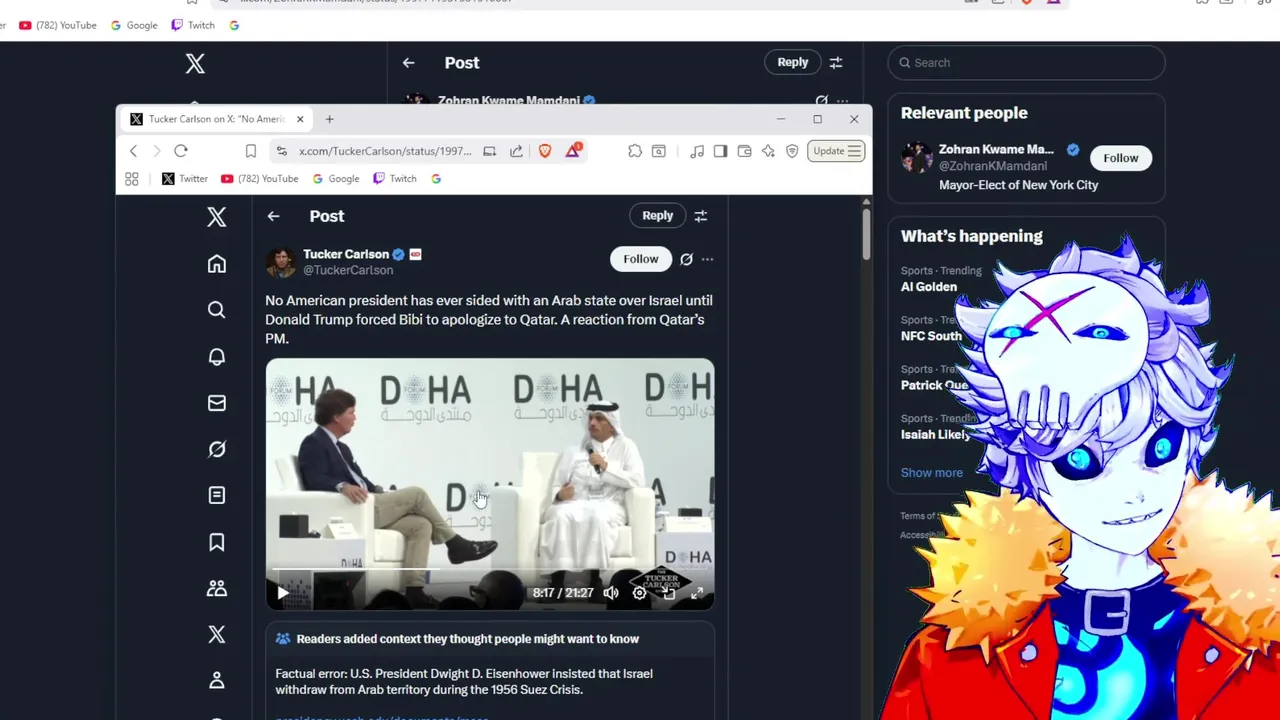Open Twitter bookmark in front window
Viewport: 1280px width, 720px height.
185,179
